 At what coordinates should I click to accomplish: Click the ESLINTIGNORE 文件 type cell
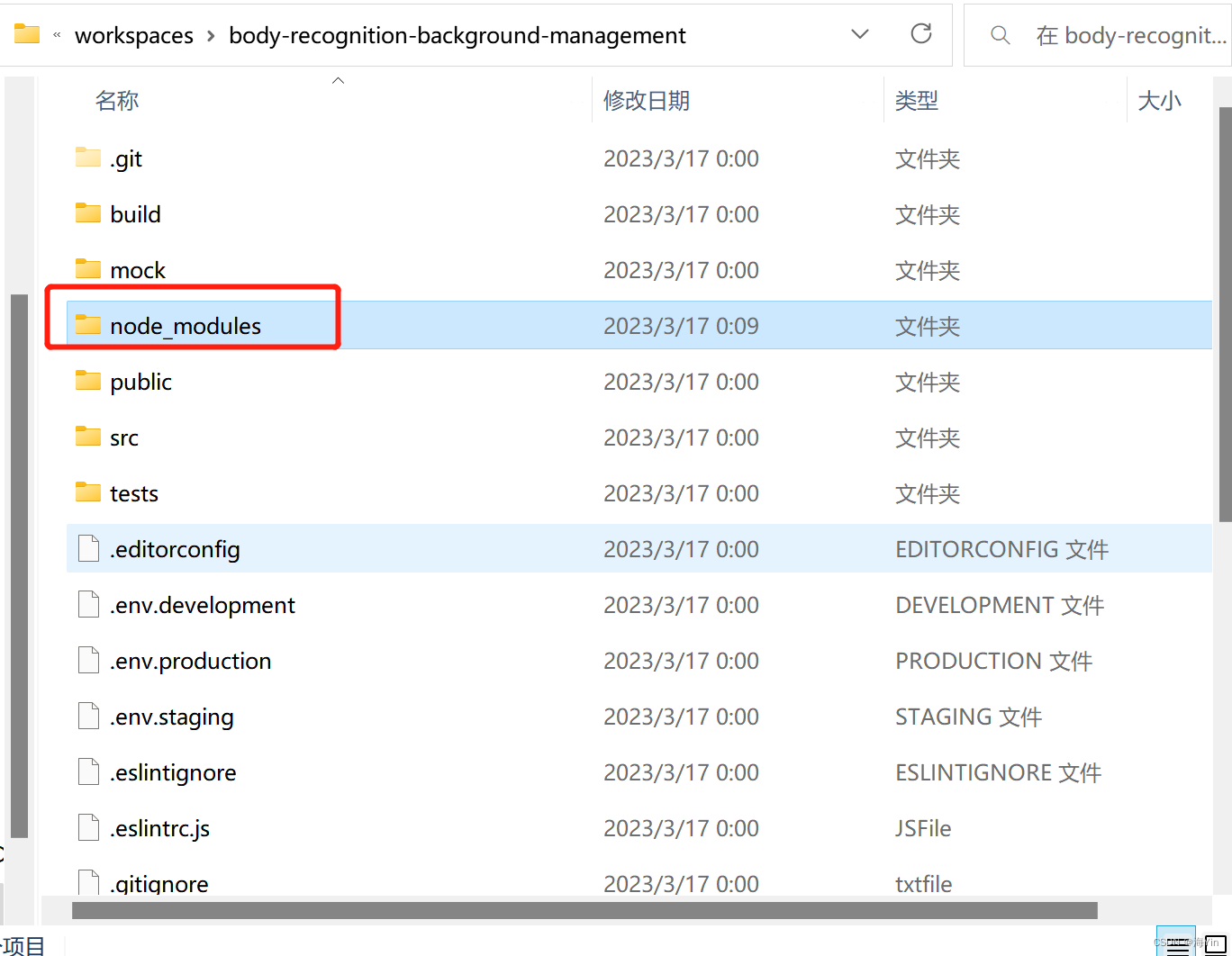(x=998, y=772)
